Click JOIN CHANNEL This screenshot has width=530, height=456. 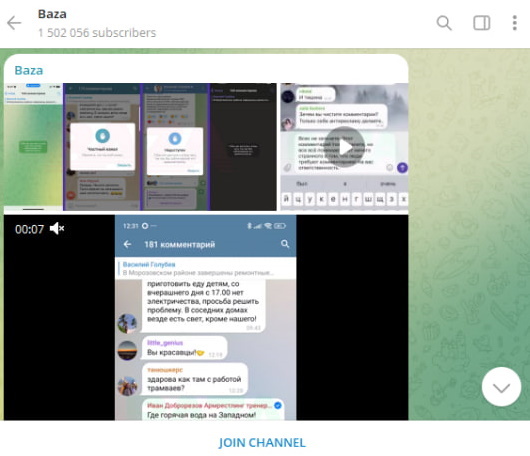(262, 442)
